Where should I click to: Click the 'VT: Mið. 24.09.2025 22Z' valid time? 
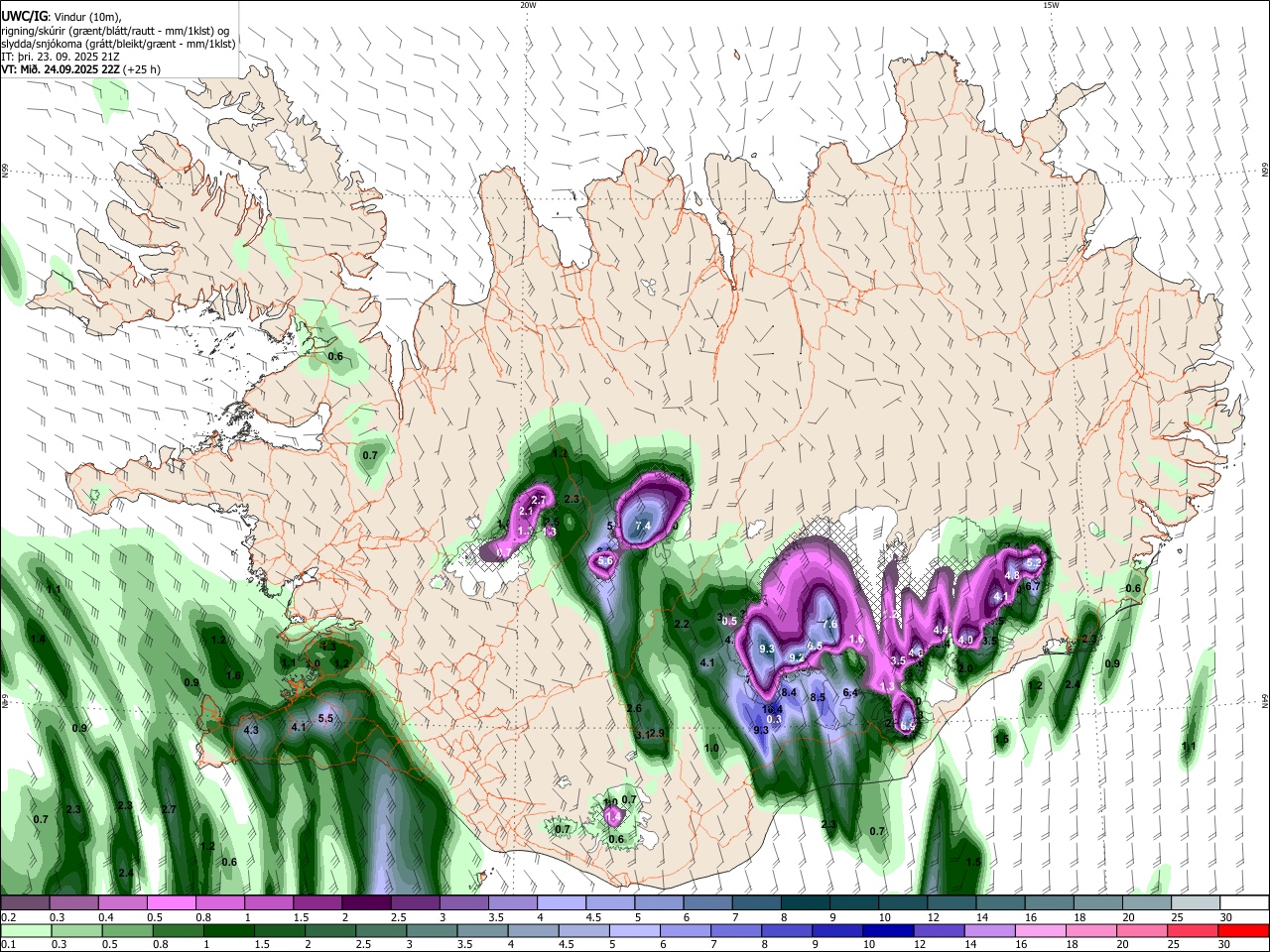[x=61, y=69]
